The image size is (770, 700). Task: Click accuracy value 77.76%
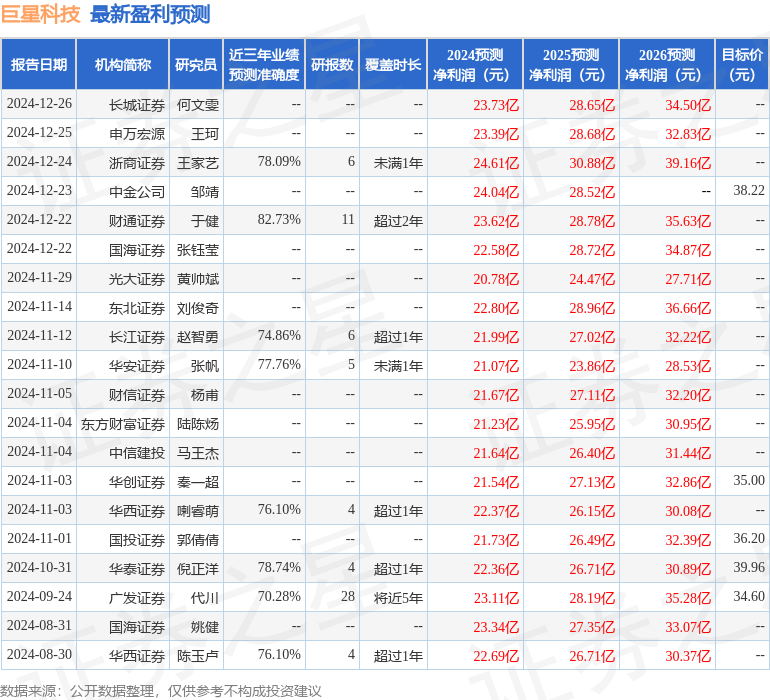(x=279, y=364)
